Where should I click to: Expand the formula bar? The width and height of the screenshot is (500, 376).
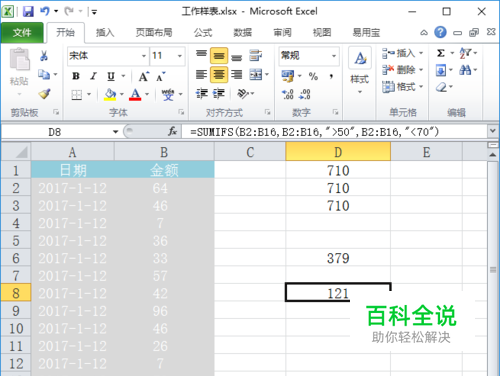492,131
